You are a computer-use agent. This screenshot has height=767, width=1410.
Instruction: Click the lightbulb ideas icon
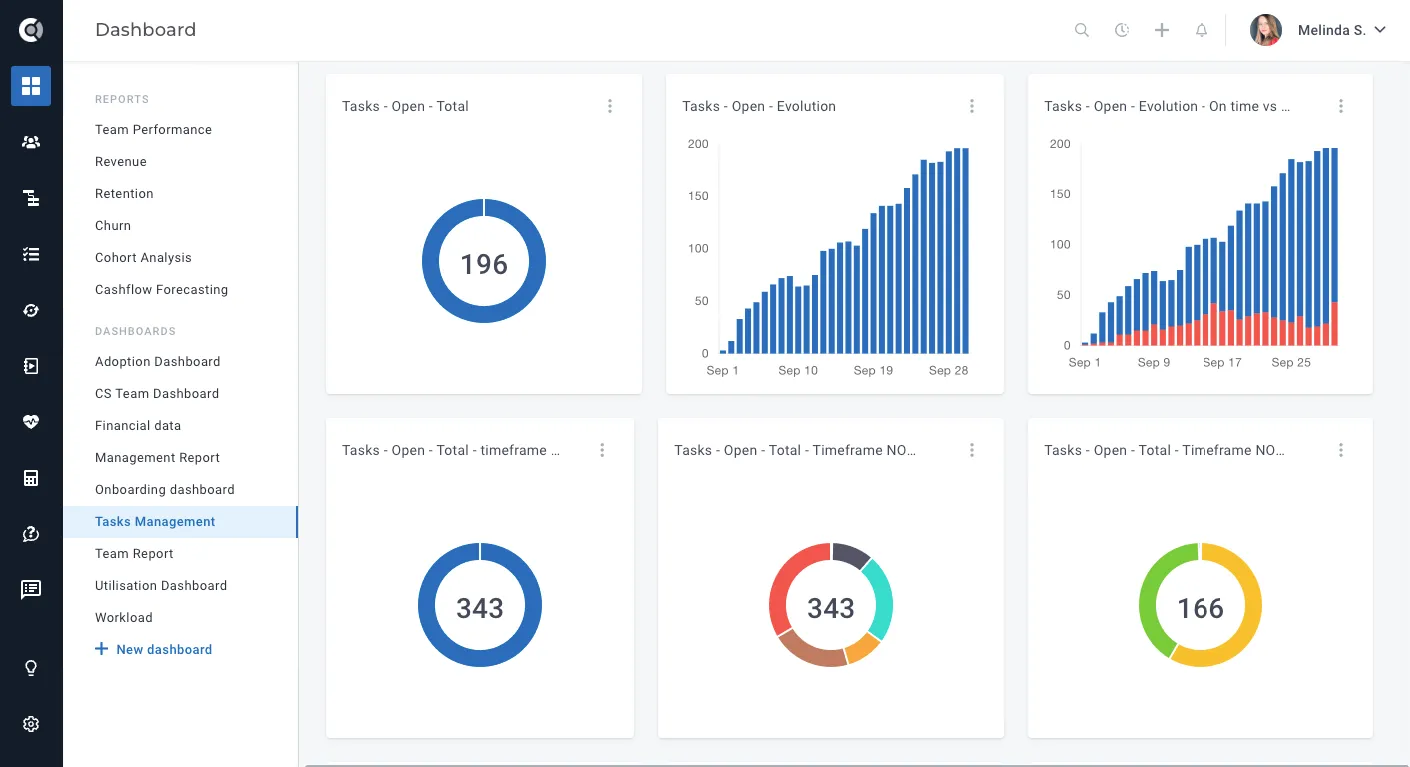[31, 668]
